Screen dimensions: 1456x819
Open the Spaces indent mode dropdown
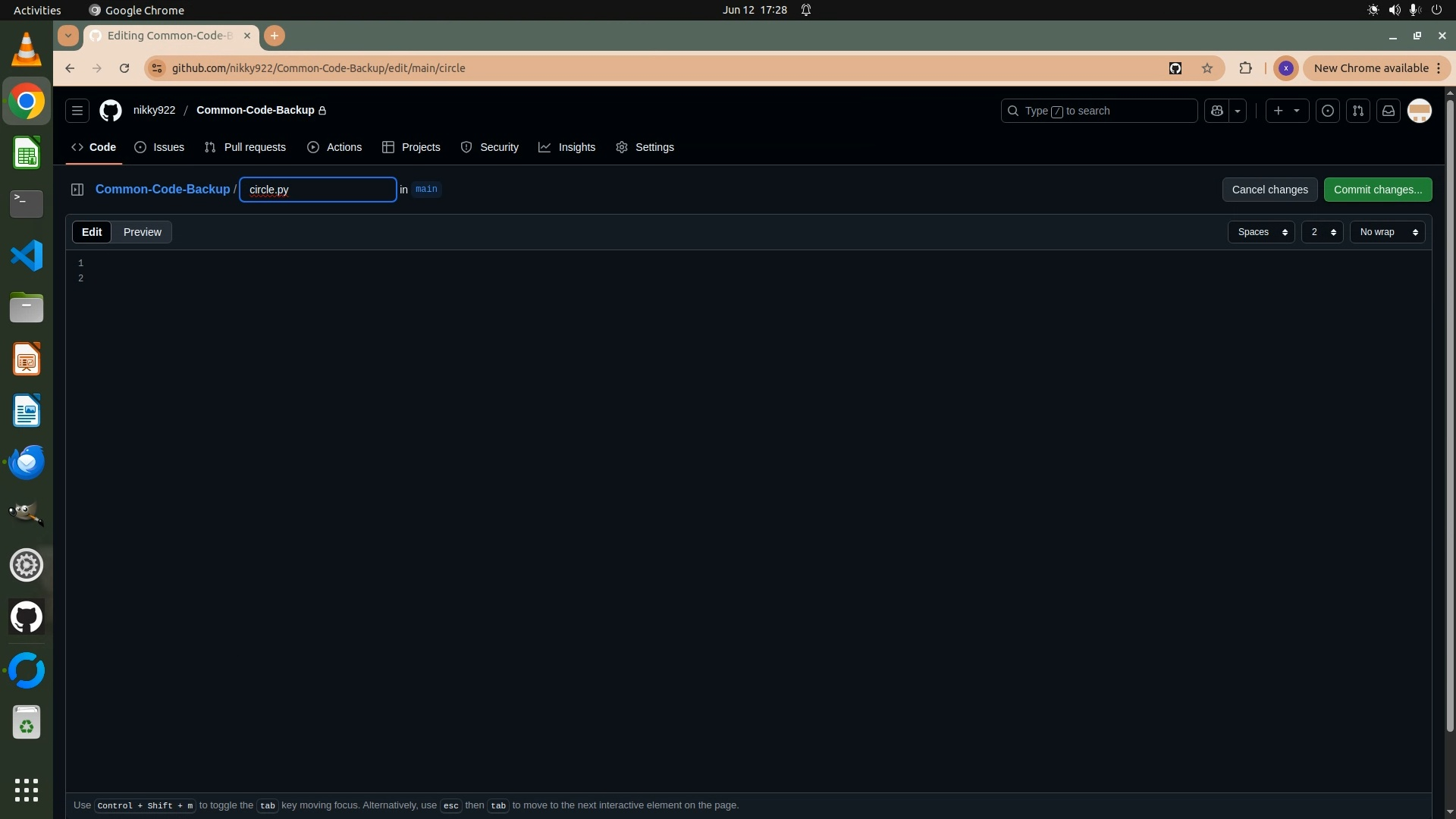[1261, 232]
